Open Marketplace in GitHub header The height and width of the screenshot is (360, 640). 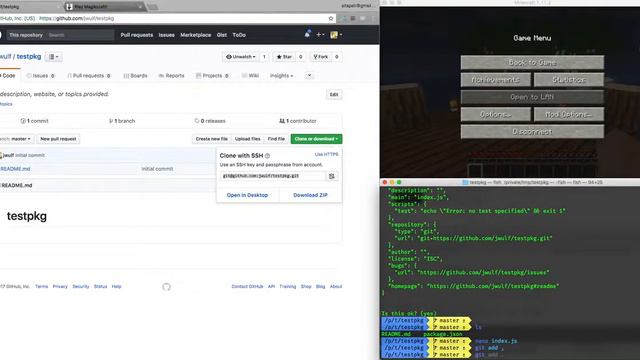[x=196, y=35]
